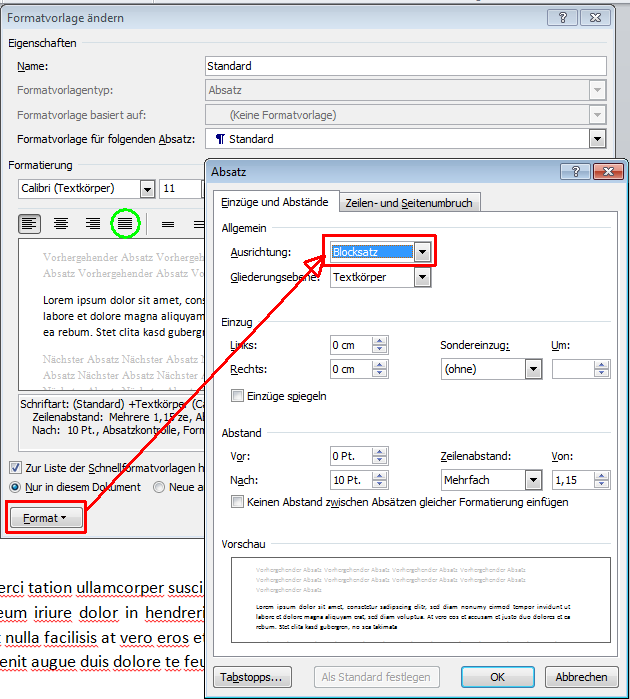Click the empty Um indent field
Image resolution: width=630 pixels, height=699 pixels.
coord(573,369)
